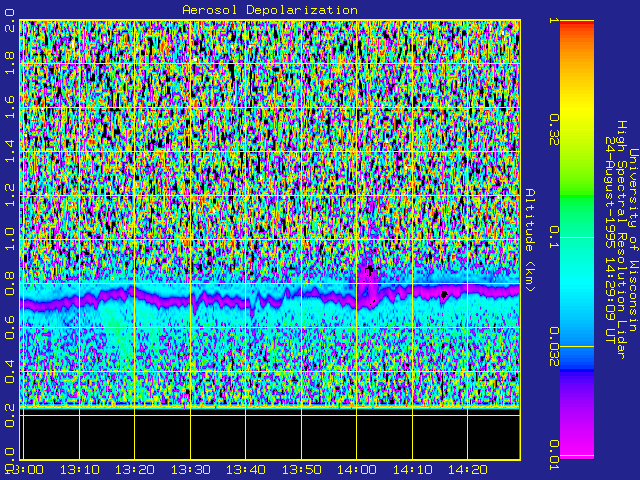The width and height of the screenshot is (640, 480).
Task: Click the 1.2 altitude axis label
Action: point(9,196)
